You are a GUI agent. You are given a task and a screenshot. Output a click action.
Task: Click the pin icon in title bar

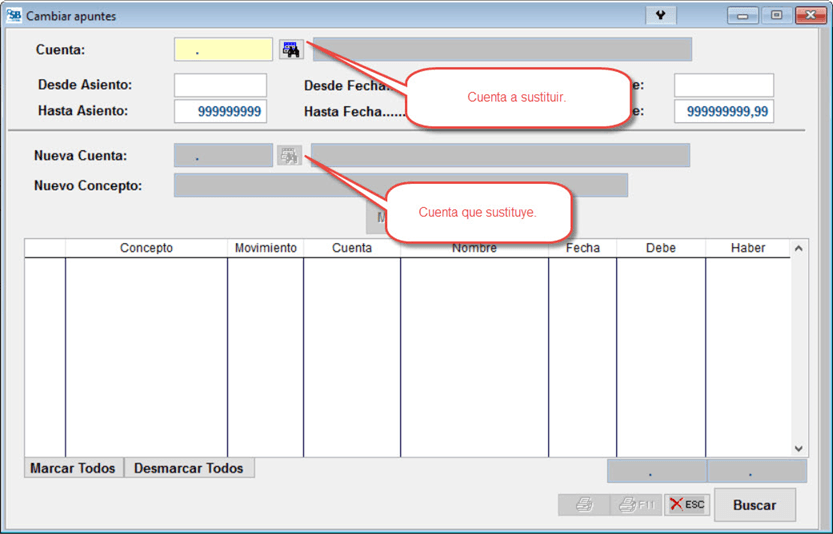(660, 16)
